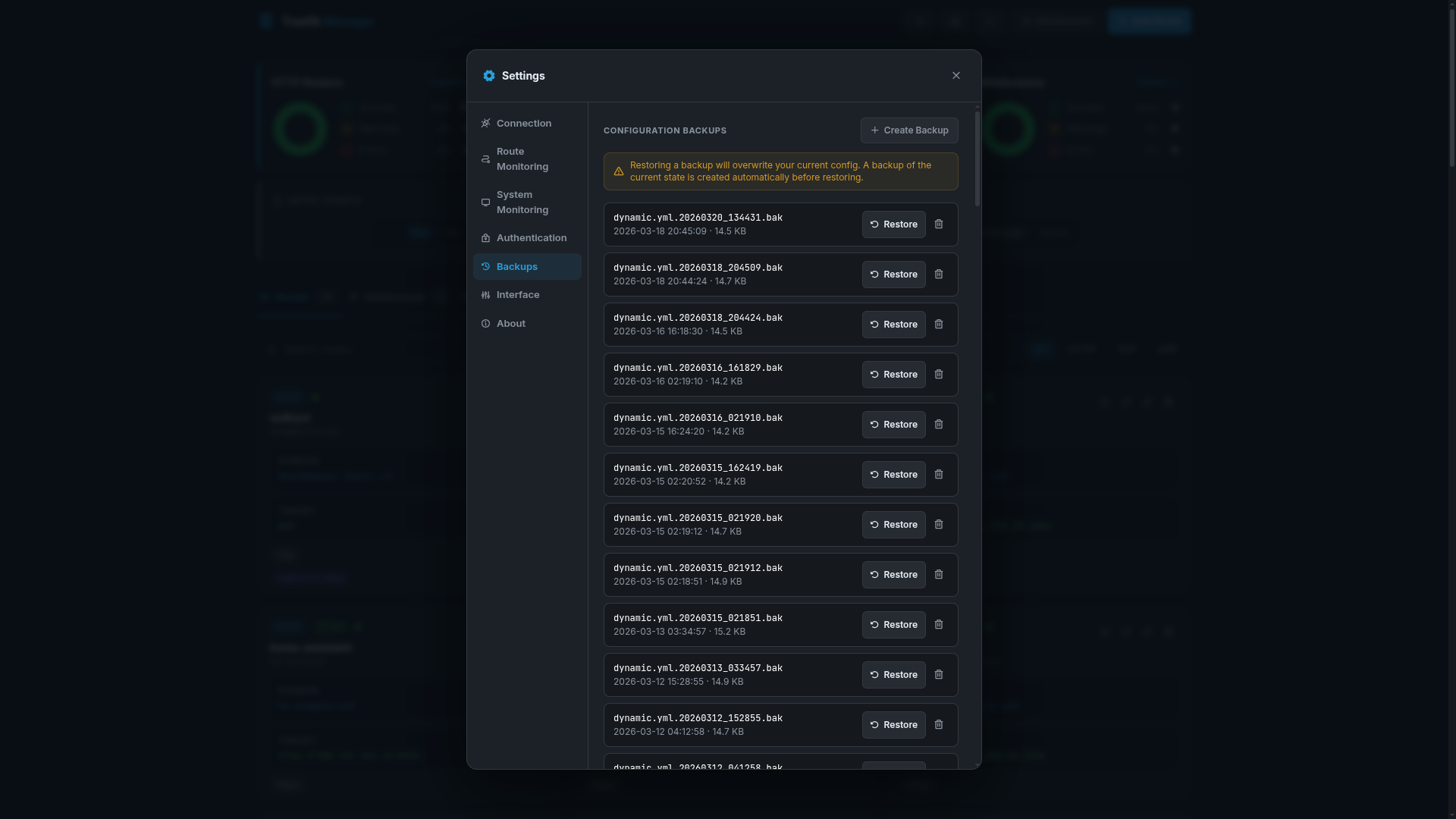Click the Interface sliders icon
1456x819 pixels.
pos(486,294)
